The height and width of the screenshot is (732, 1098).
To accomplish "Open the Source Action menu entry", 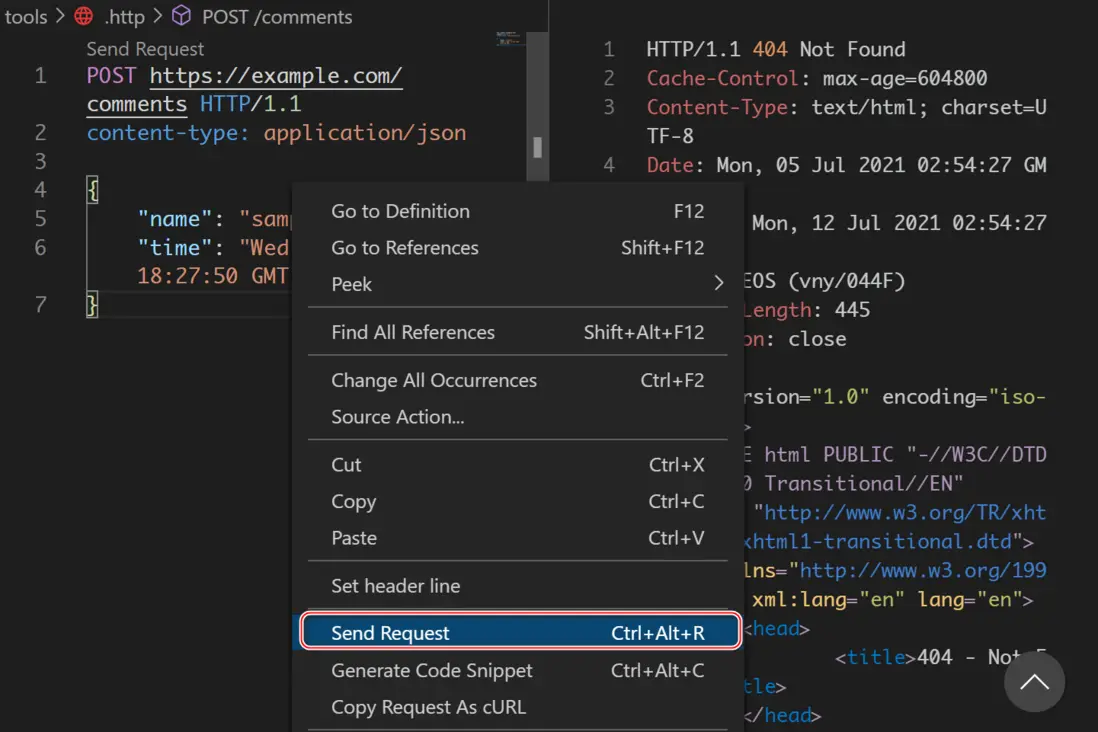I will point(398,417).
